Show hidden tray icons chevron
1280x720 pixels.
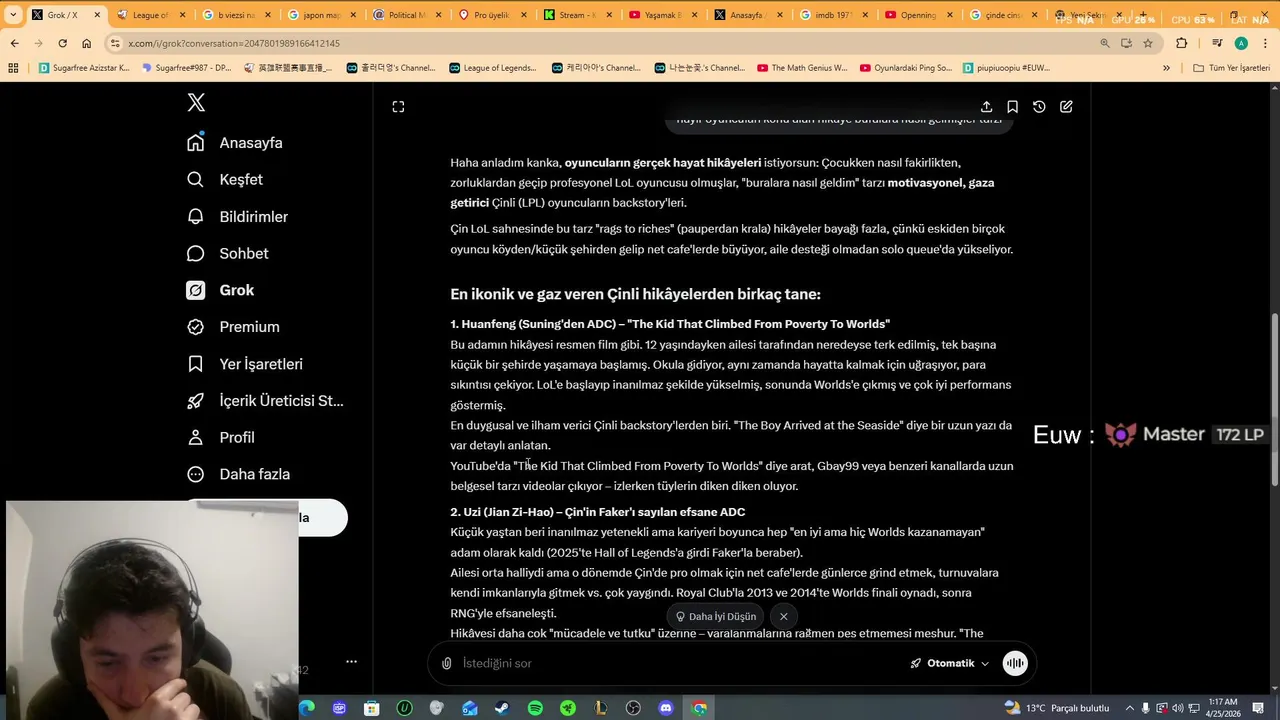[x=1128, y=708]
